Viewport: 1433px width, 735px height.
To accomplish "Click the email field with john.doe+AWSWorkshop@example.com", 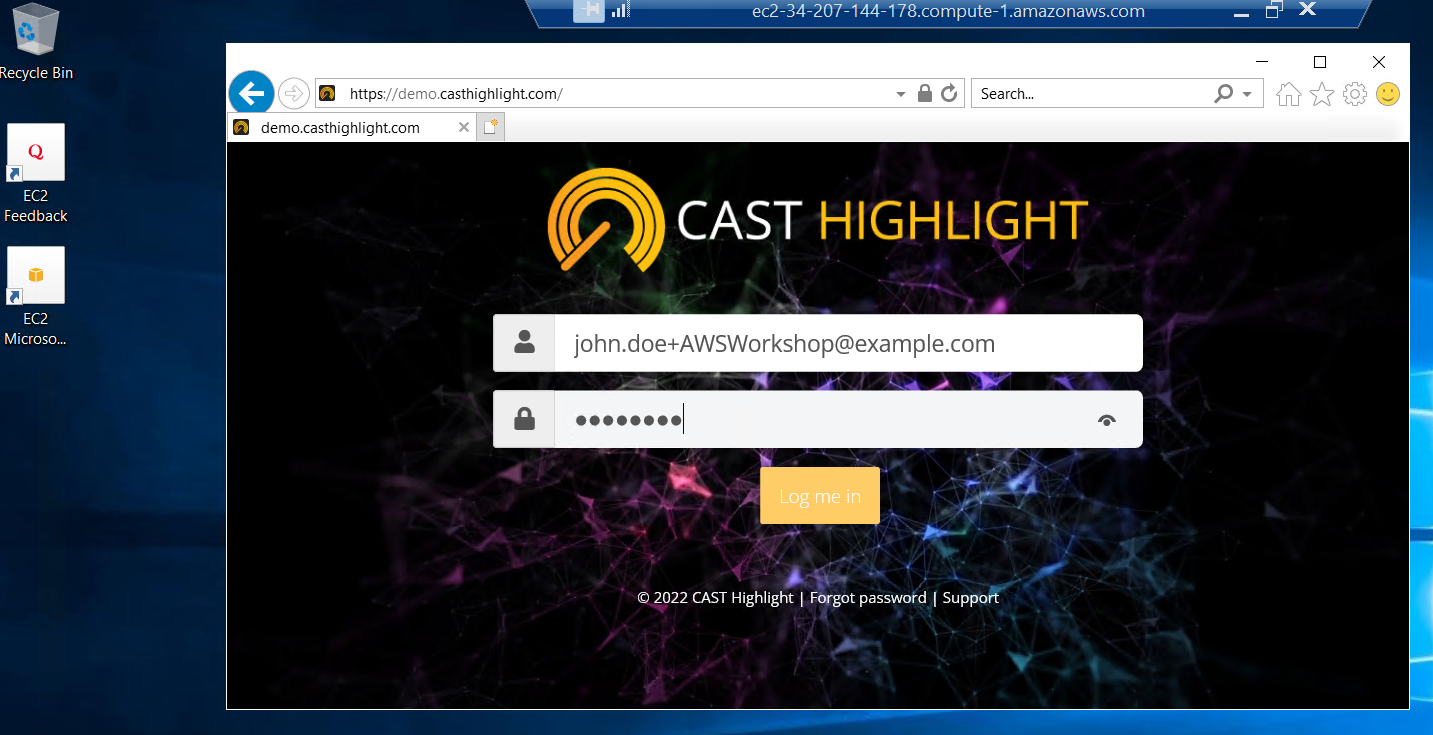I will tap(848, 343).
